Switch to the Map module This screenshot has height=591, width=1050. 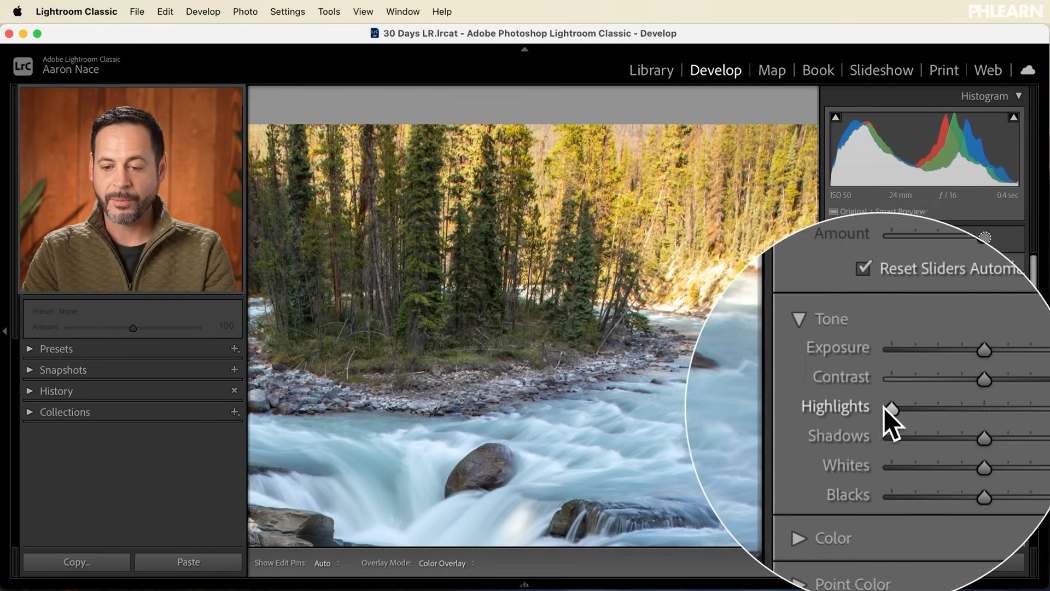[771, 70]
